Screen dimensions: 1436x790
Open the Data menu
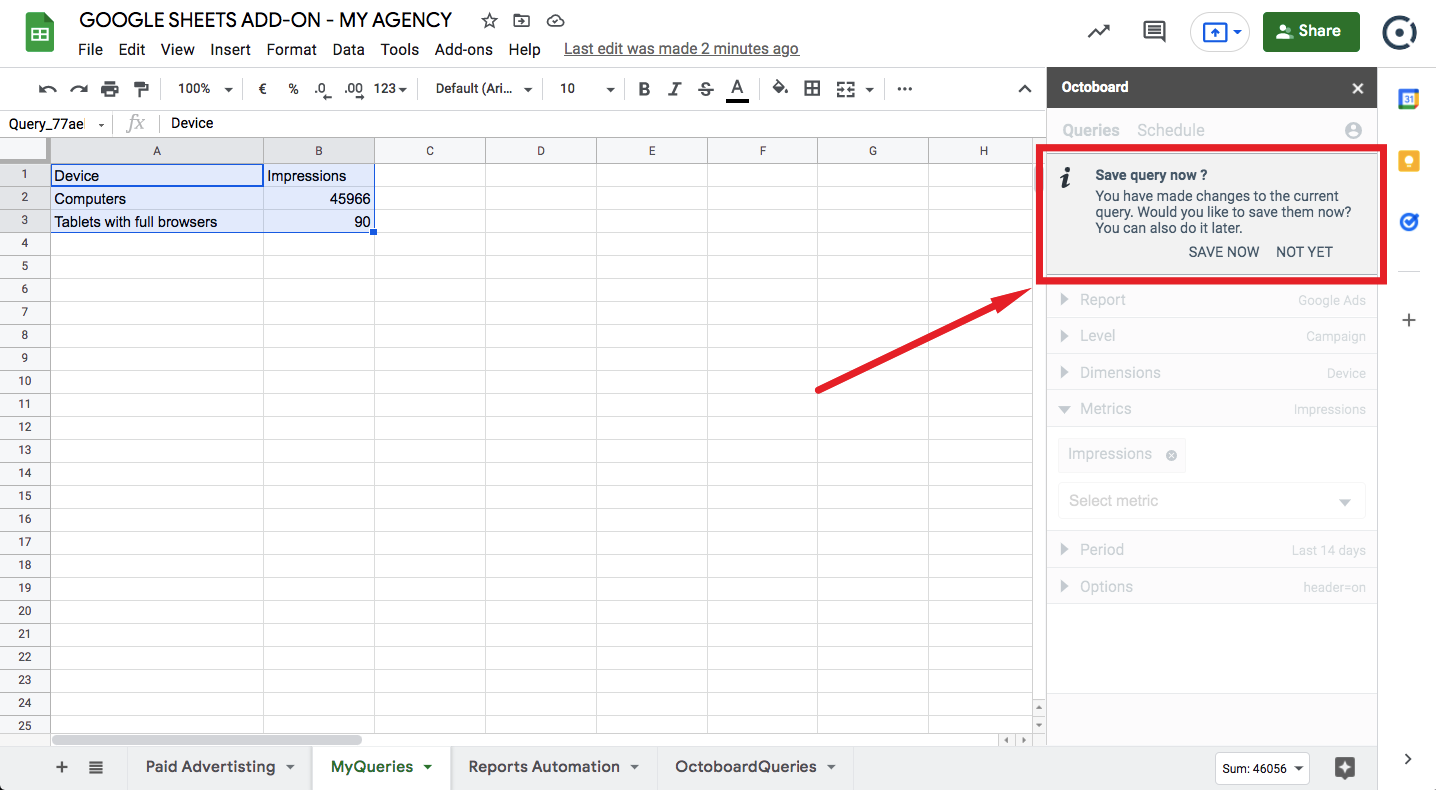coord(348,49)
